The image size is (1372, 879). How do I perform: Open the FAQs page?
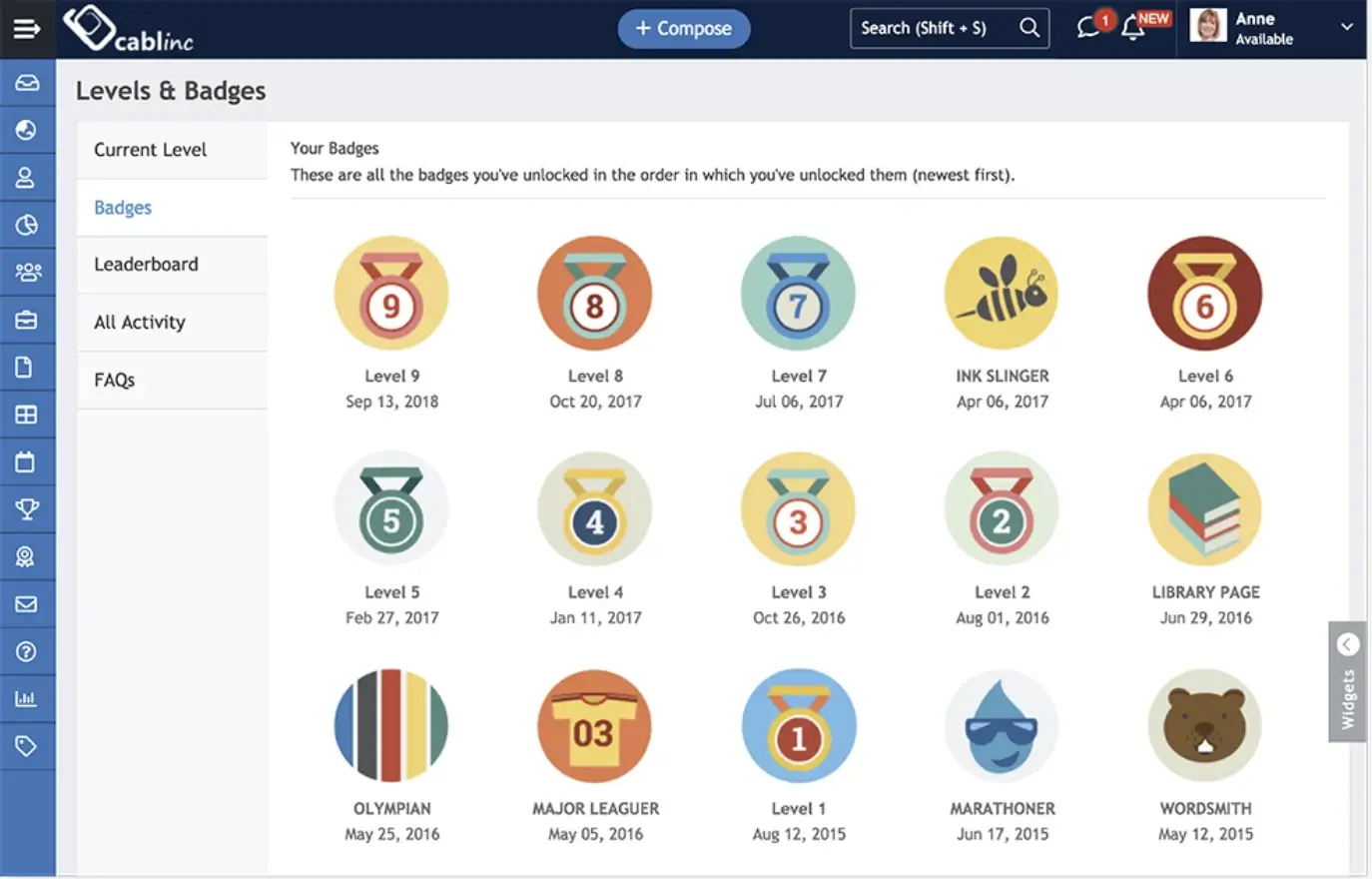point(114,380)
